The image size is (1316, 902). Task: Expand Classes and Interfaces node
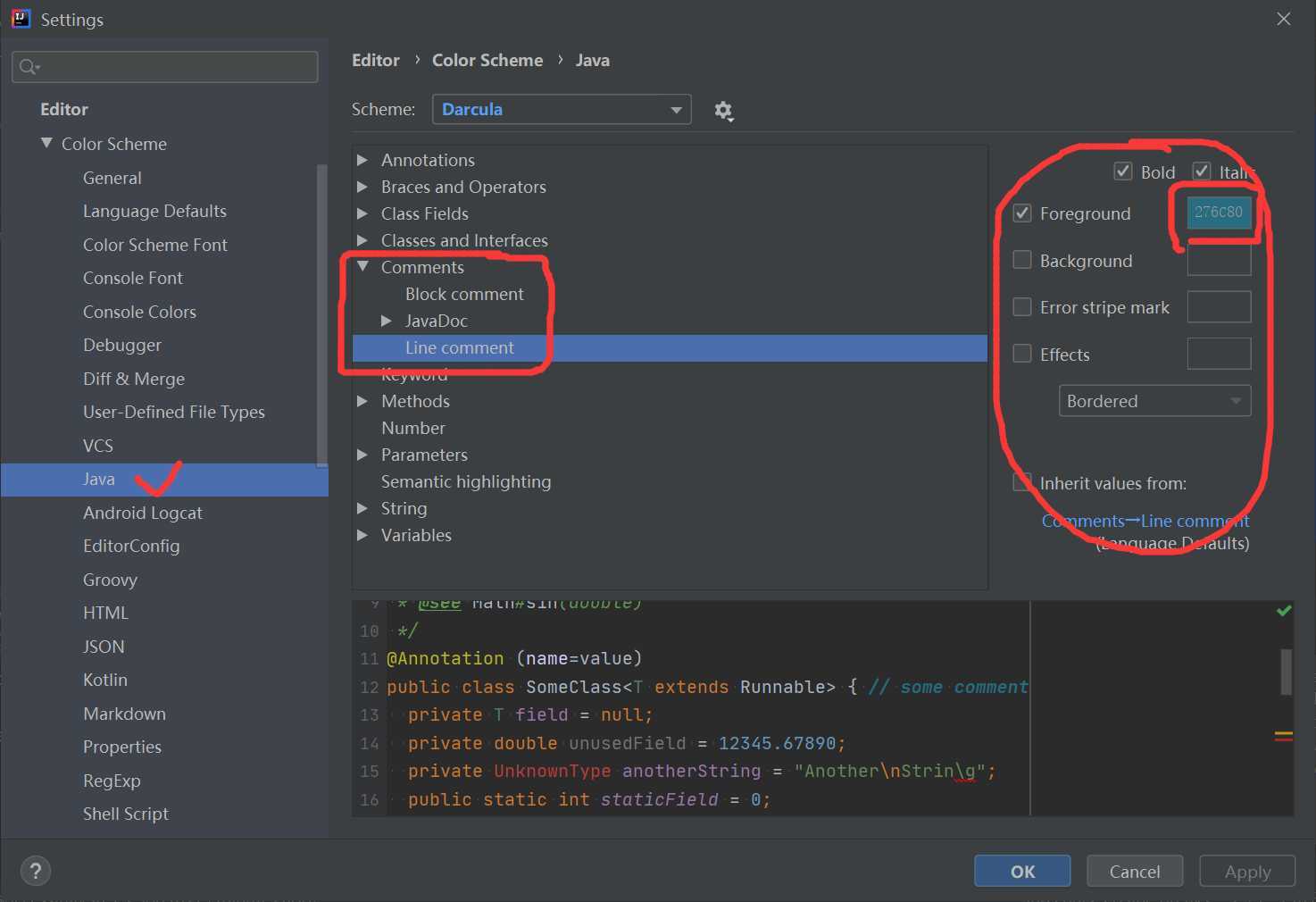pyautogui.click(x=362, y=240)
